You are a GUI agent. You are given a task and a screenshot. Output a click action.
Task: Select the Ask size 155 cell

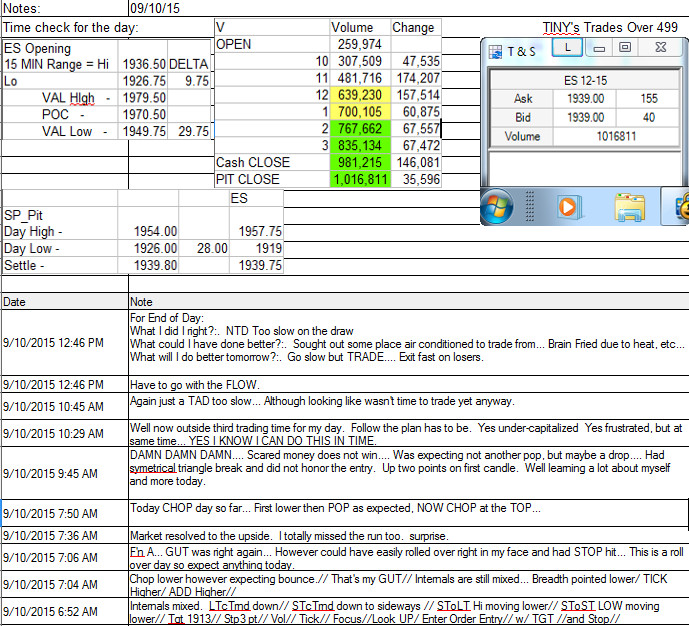pos(648,98)
